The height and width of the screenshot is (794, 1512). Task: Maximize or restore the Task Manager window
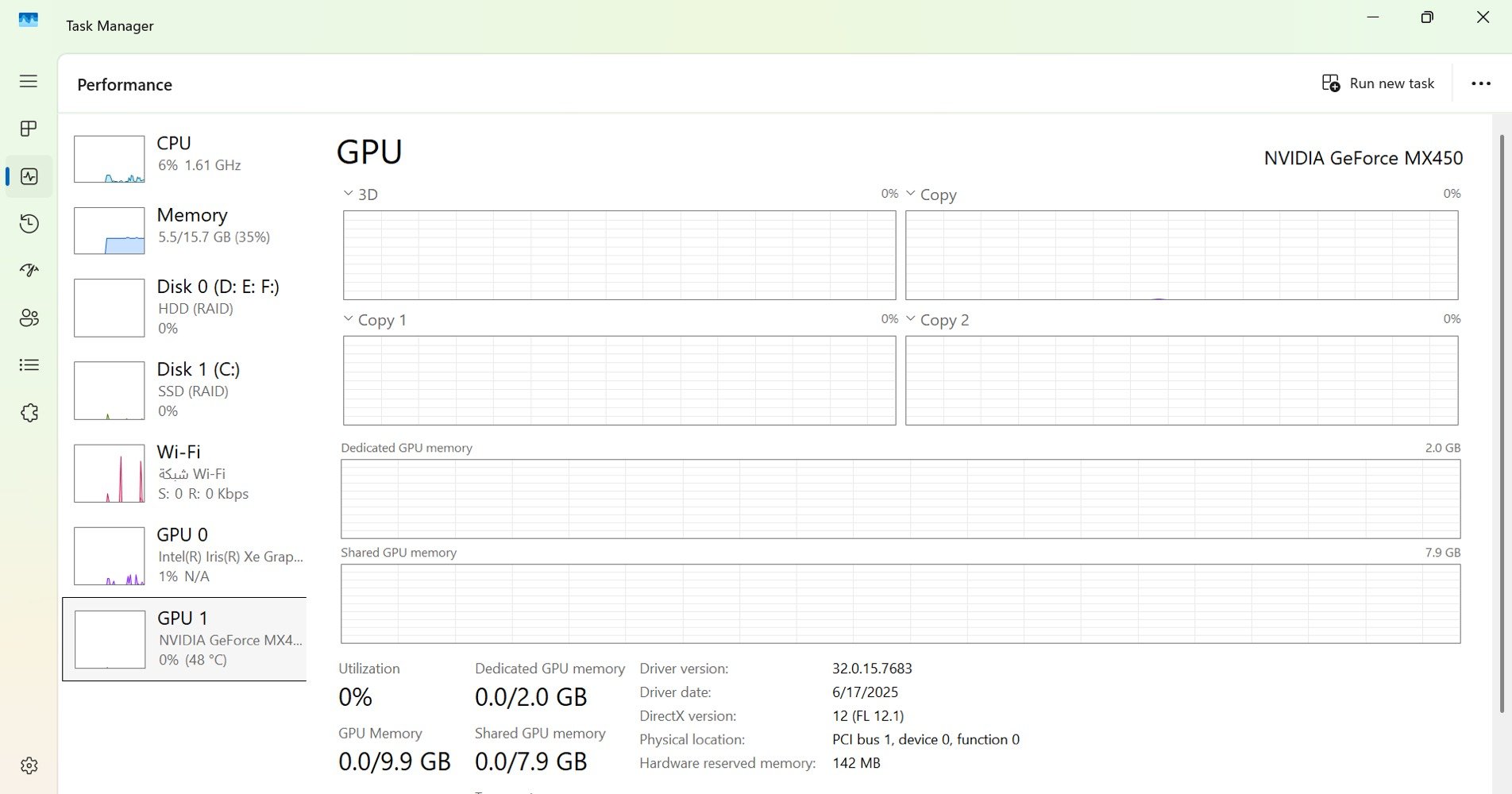click(1427, 17)
